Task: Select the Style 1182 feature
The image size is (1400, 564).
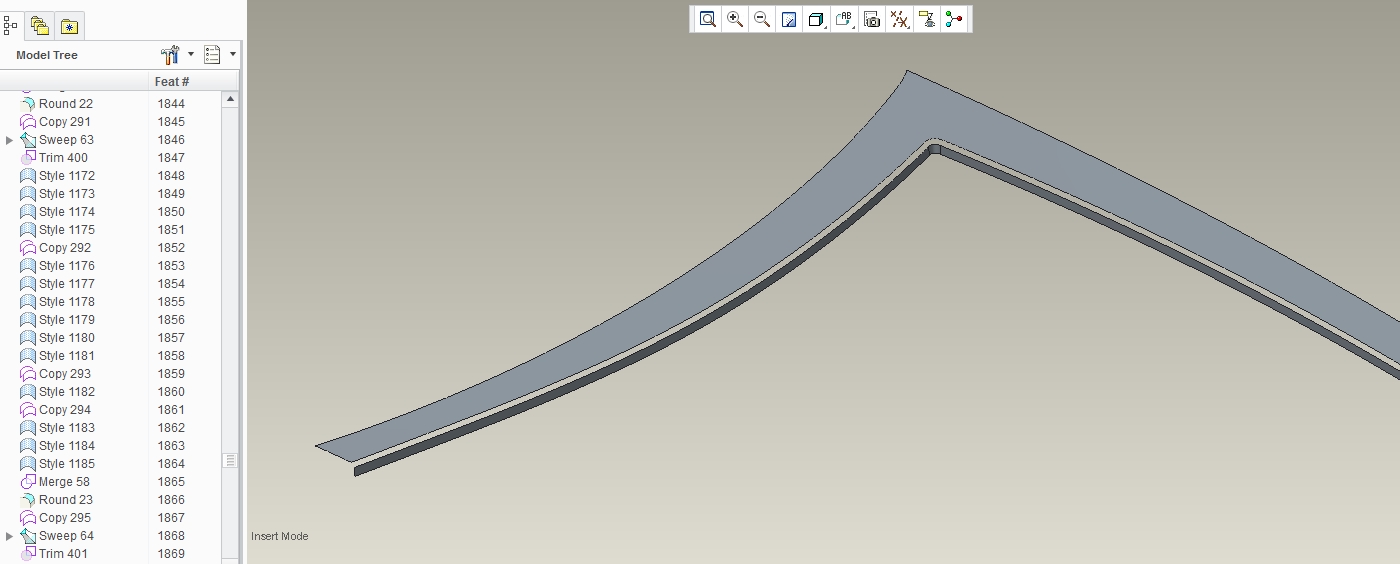Action: tap(67, 392)
